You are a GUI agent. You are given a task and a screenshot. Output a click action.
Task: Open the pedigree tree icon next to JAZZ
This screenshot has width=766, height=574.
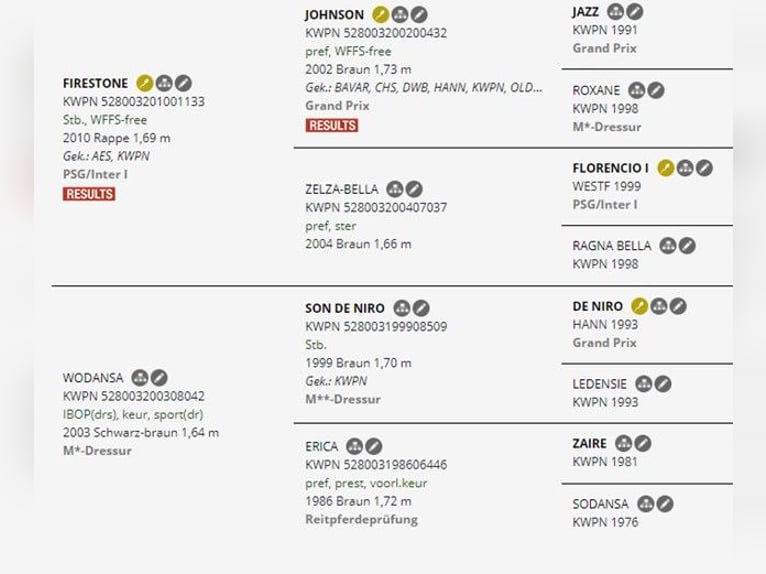click(616, 11)
